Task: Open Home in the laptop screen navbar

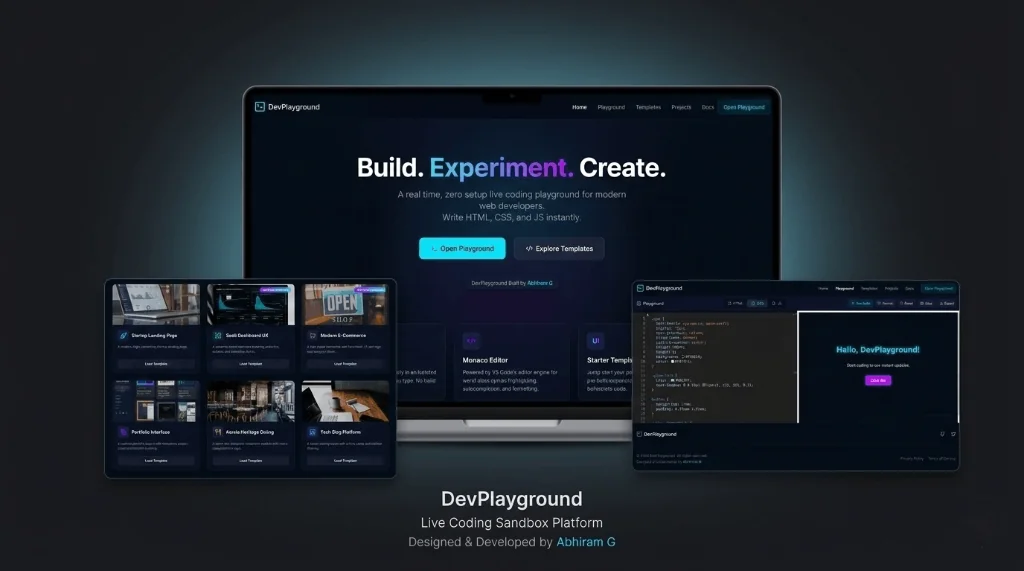Action: point(579,107)
